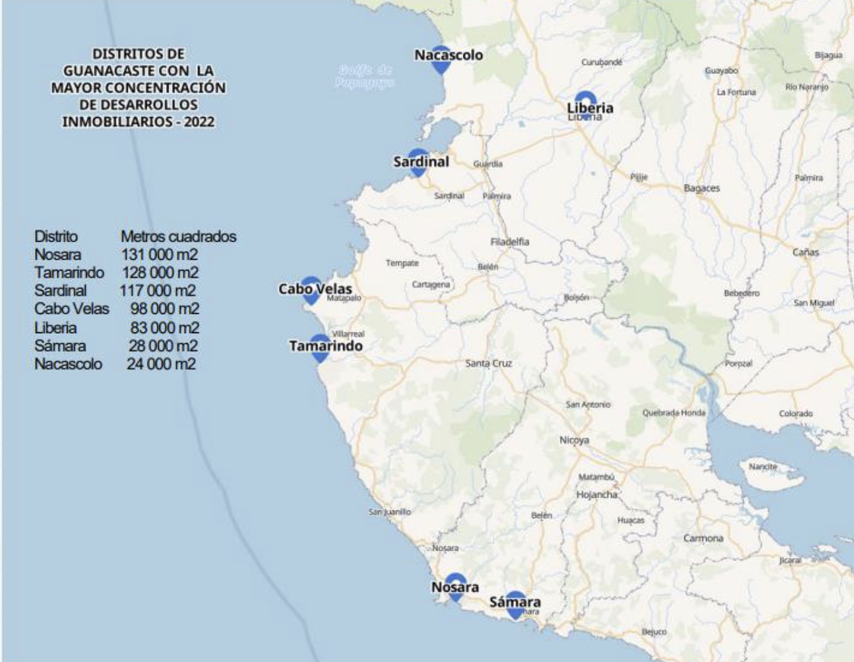Click the 'Metros cuadrados' column header
The height and width of the screenshot is (662, 854).
(x=178, y=237)
